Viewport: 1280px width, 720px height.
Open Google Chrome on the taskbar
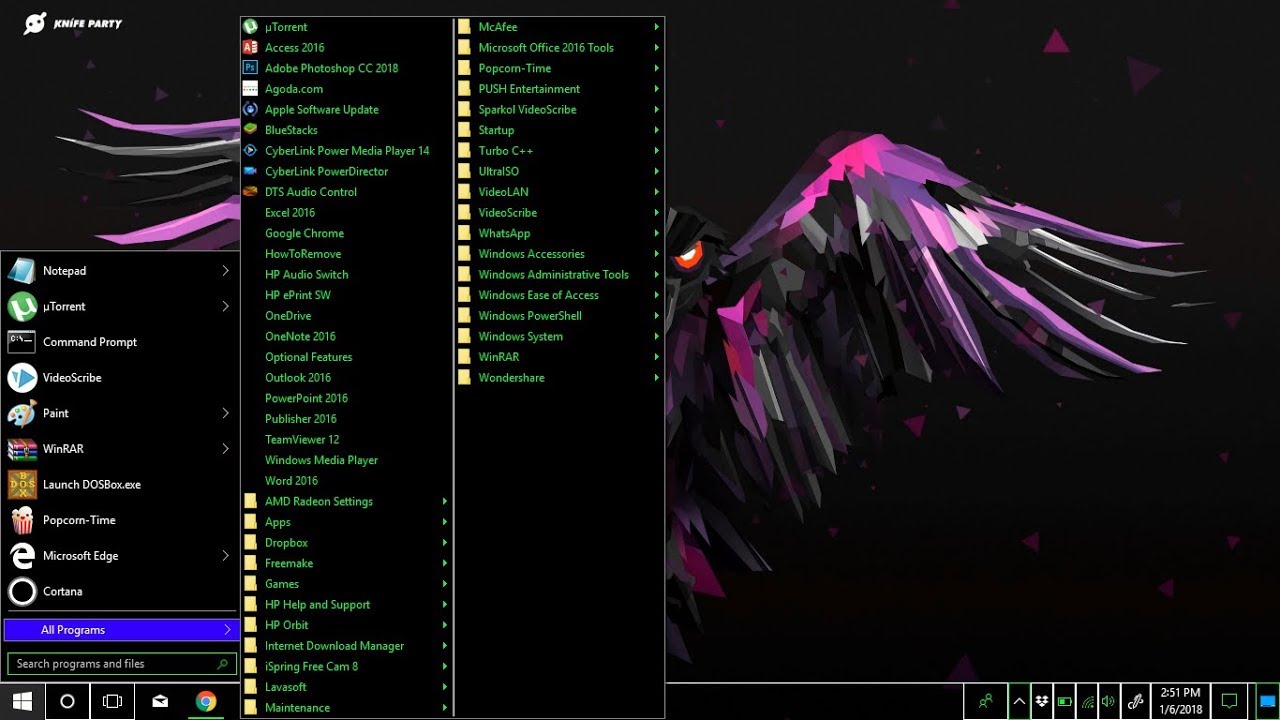206,701
